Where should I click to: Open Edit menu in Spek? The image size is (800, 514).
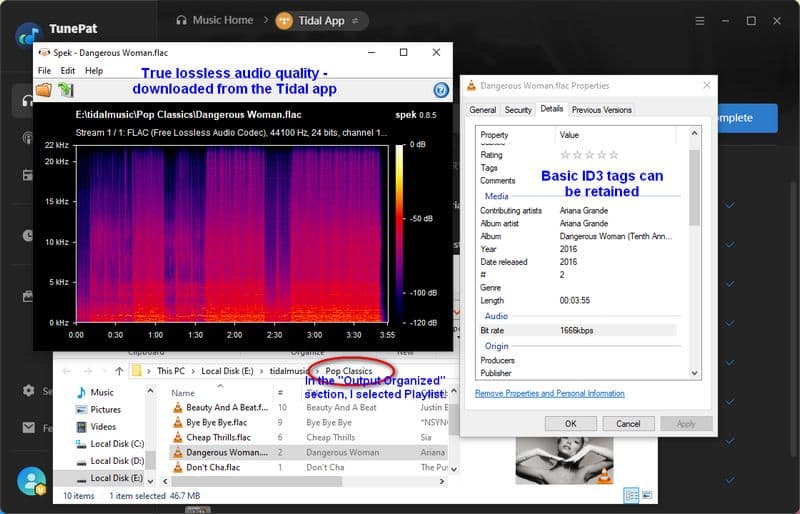click(x=67, y=71)
